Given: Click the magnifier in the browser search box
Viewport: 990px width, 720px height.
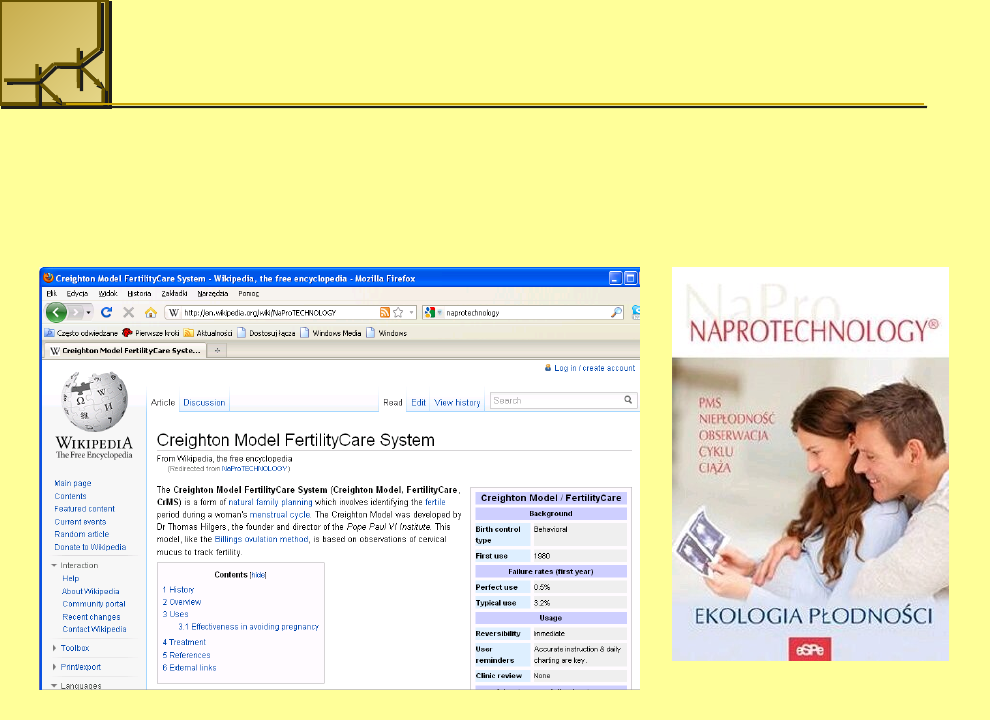Looking at the screenshot, I should [616, 312].
